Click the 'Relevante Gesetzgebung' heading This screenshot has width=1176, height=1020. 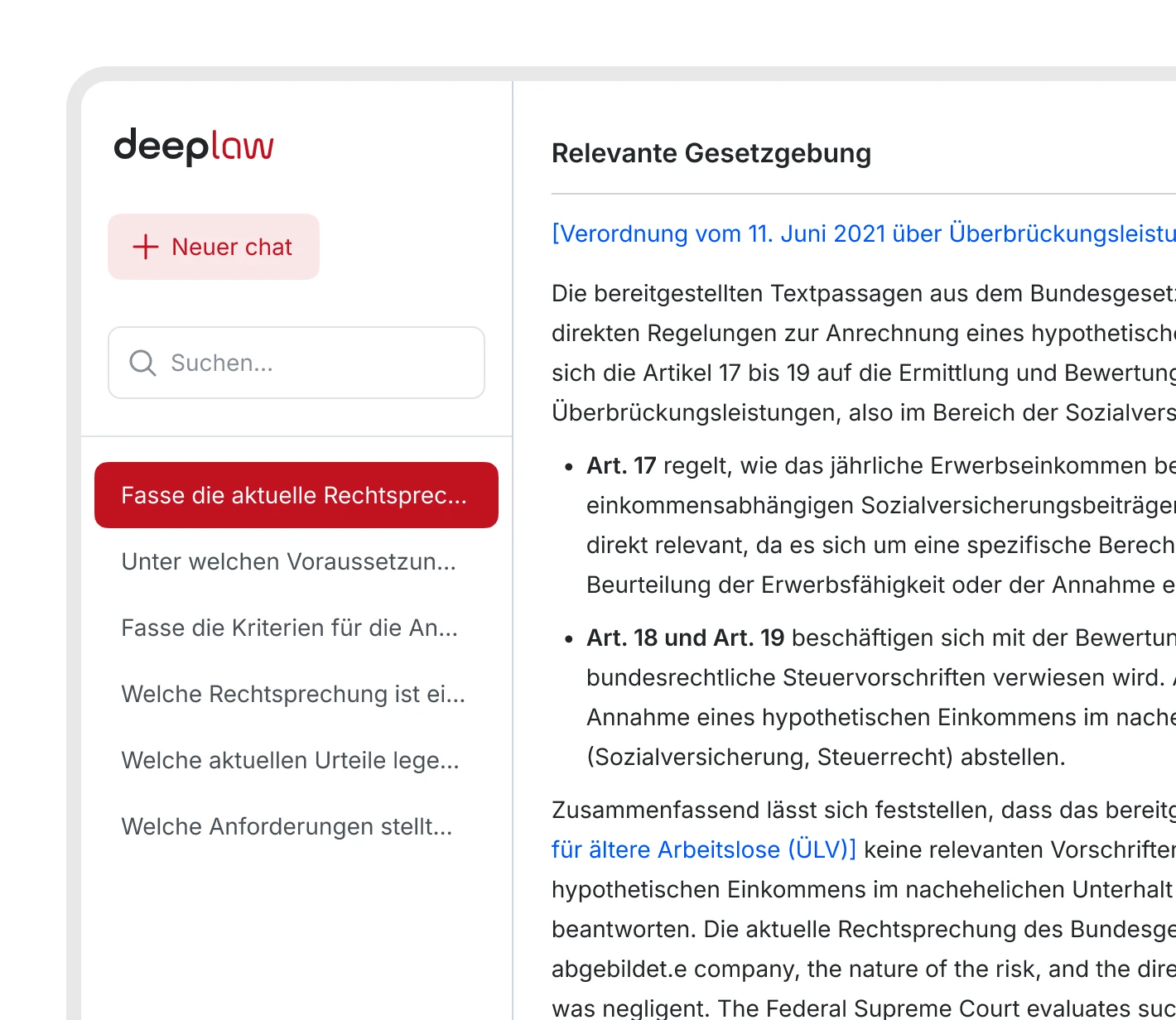click(711, 153)
